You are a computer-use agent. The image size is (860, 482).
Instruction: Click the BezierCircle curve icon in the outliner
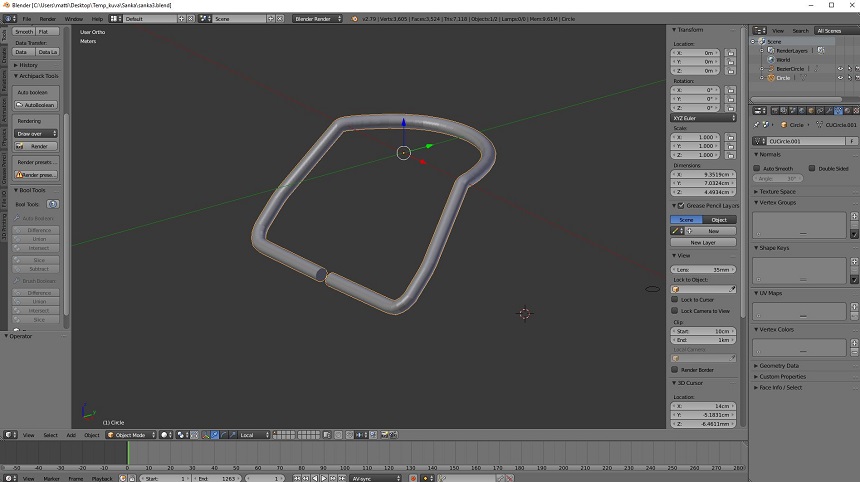771,68
